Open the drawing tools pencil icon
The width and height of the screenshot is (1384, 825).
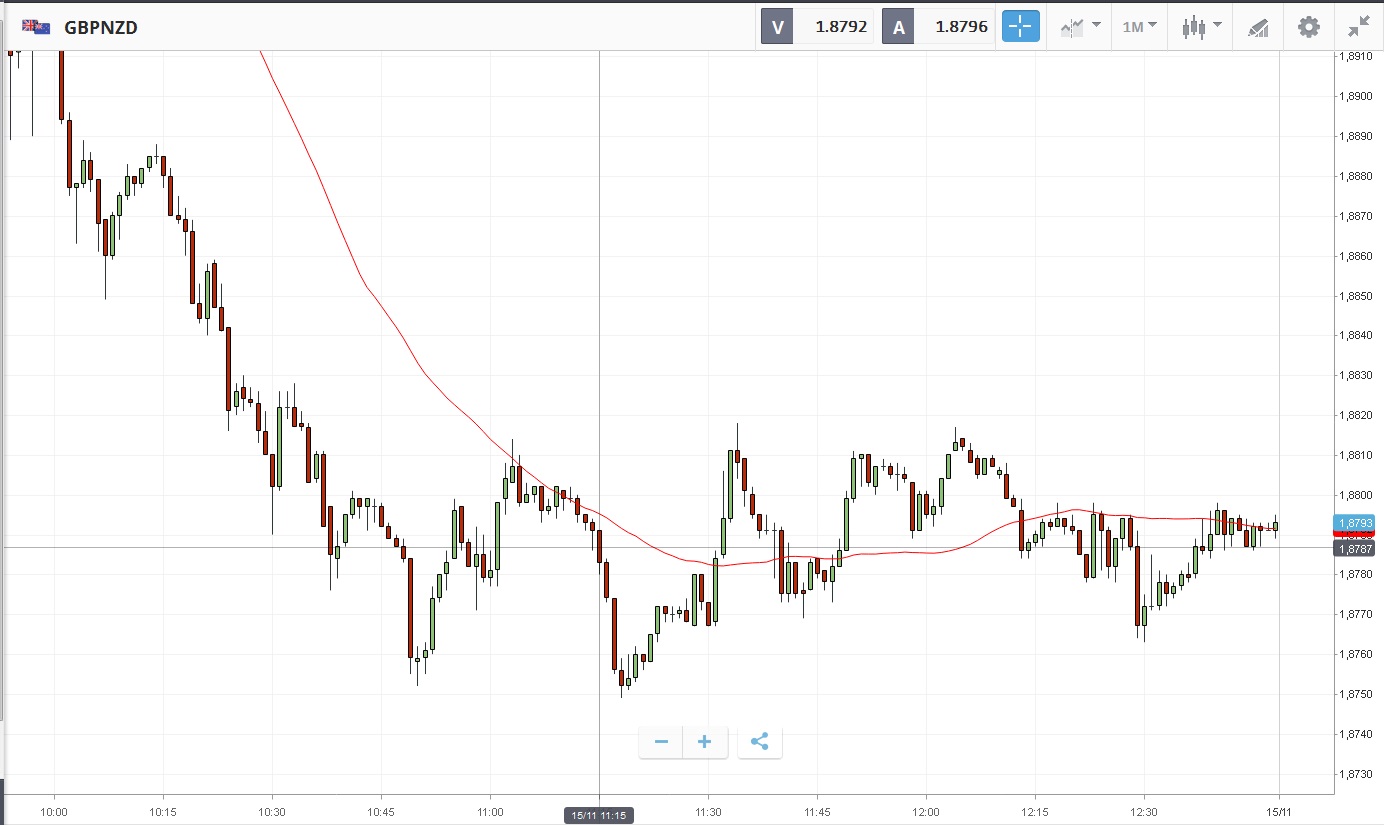1258,27
